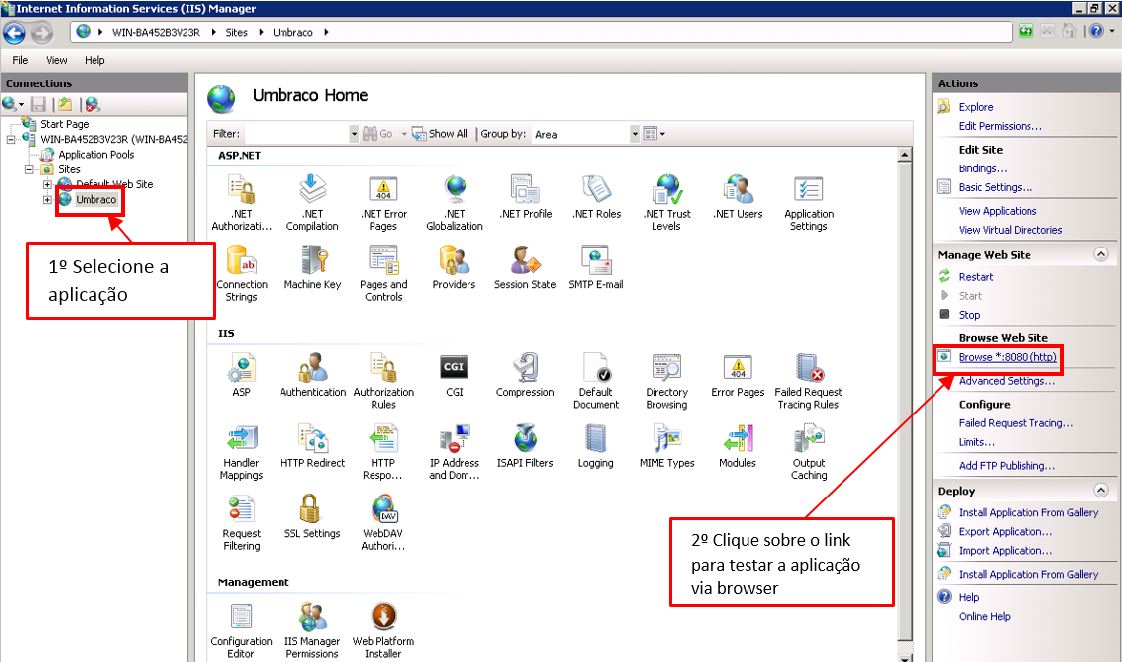Open the CGI feature icon
The width and height of the screenshot is (1122, 662).
(454, 375)
